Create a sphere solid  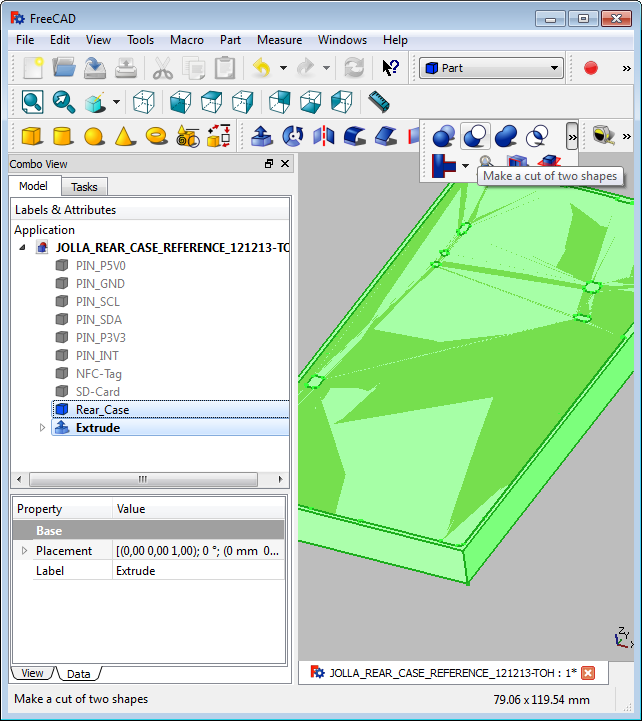tap(94, 136)
